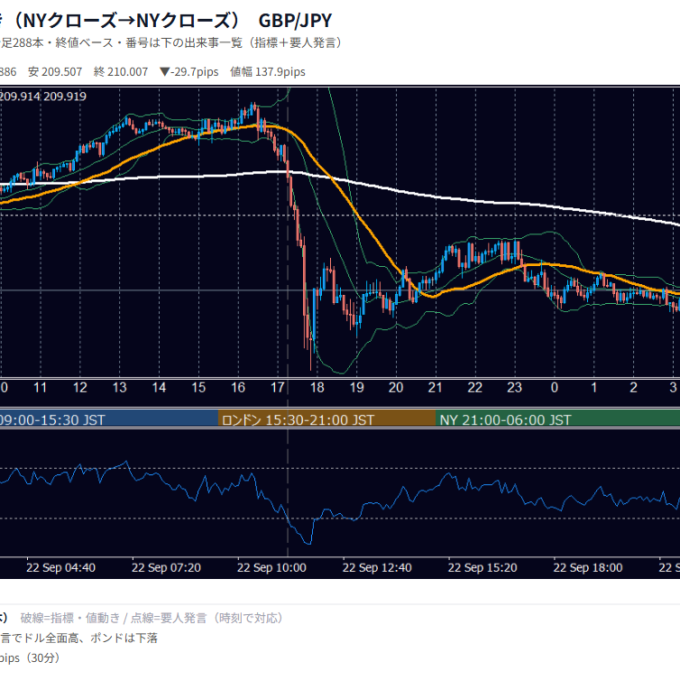Click the 22 Sep 12:40 date label
680x680 pixels.
point(377,568)
